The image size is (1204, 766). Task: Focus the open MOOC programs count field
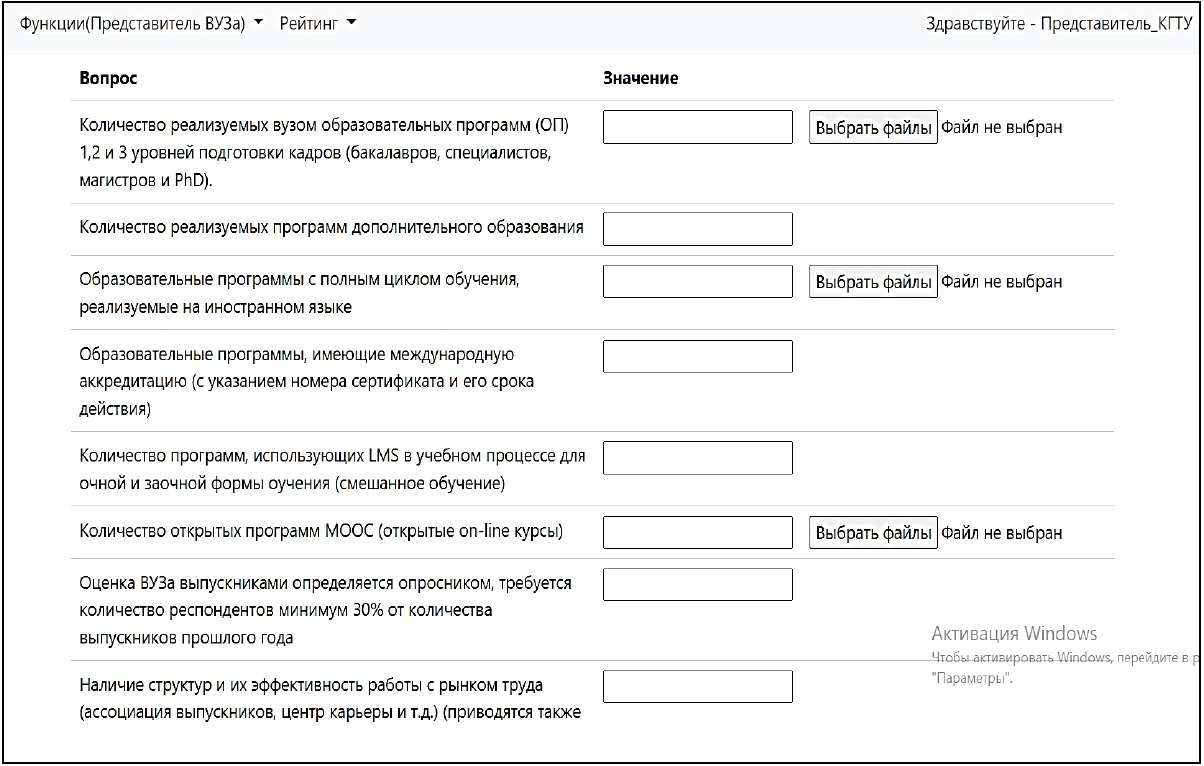[x=698, y=533]
